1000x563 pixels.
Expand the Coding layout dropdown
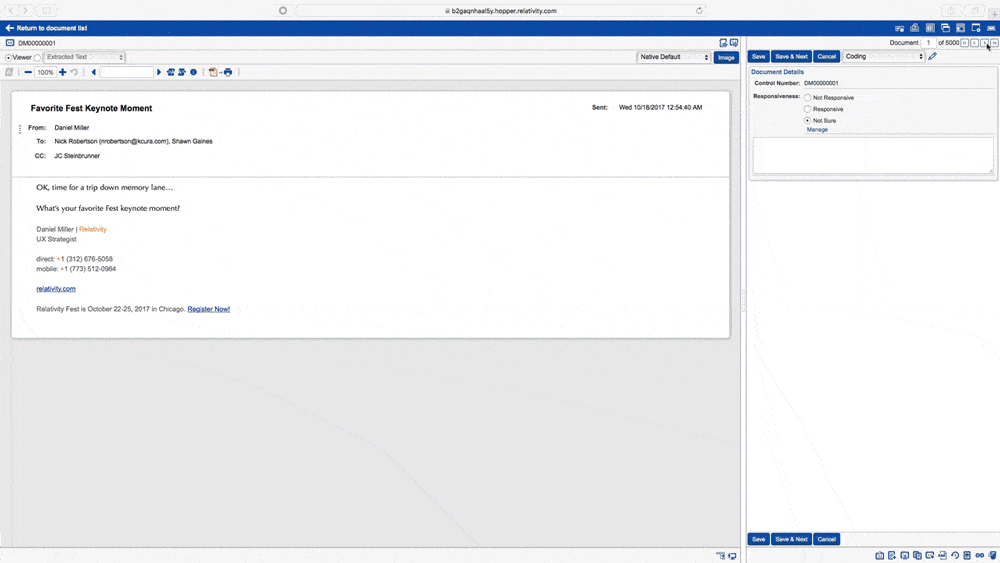coord(884,57)
